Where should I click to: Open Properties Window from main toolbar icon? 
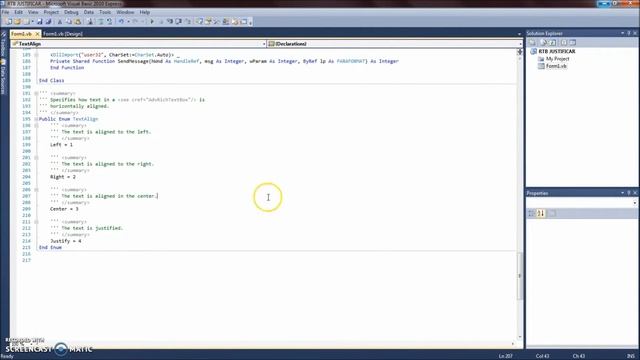(208, 21)
